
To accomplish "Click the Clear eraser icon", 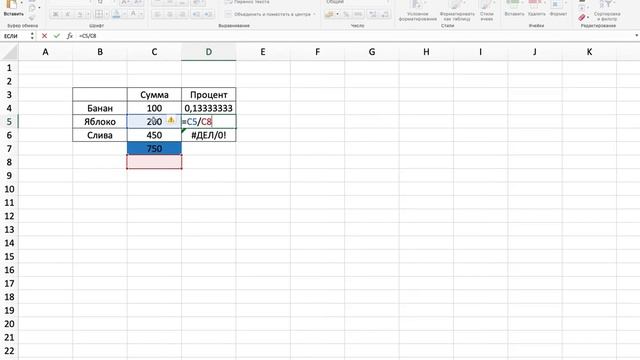I will [x=582, y=18].
